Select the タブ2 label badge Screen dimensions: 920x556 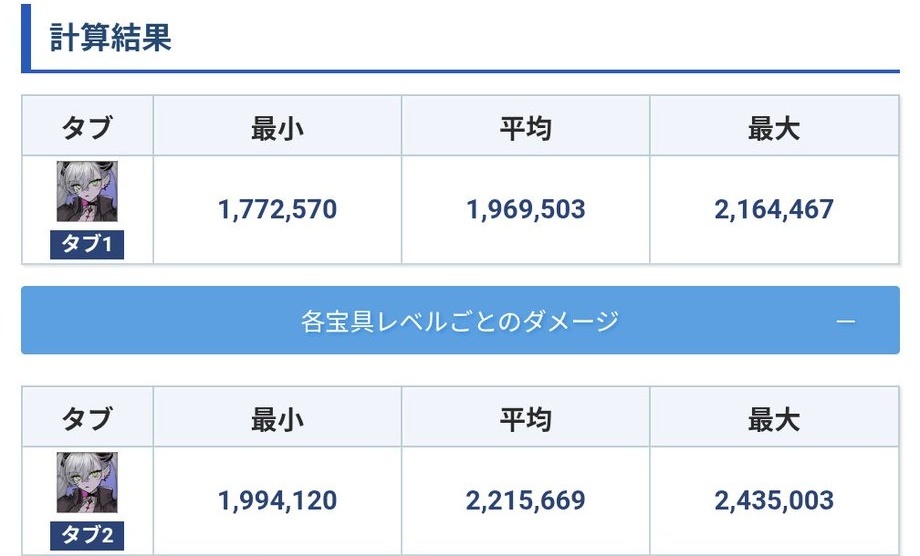click(87, 535)
